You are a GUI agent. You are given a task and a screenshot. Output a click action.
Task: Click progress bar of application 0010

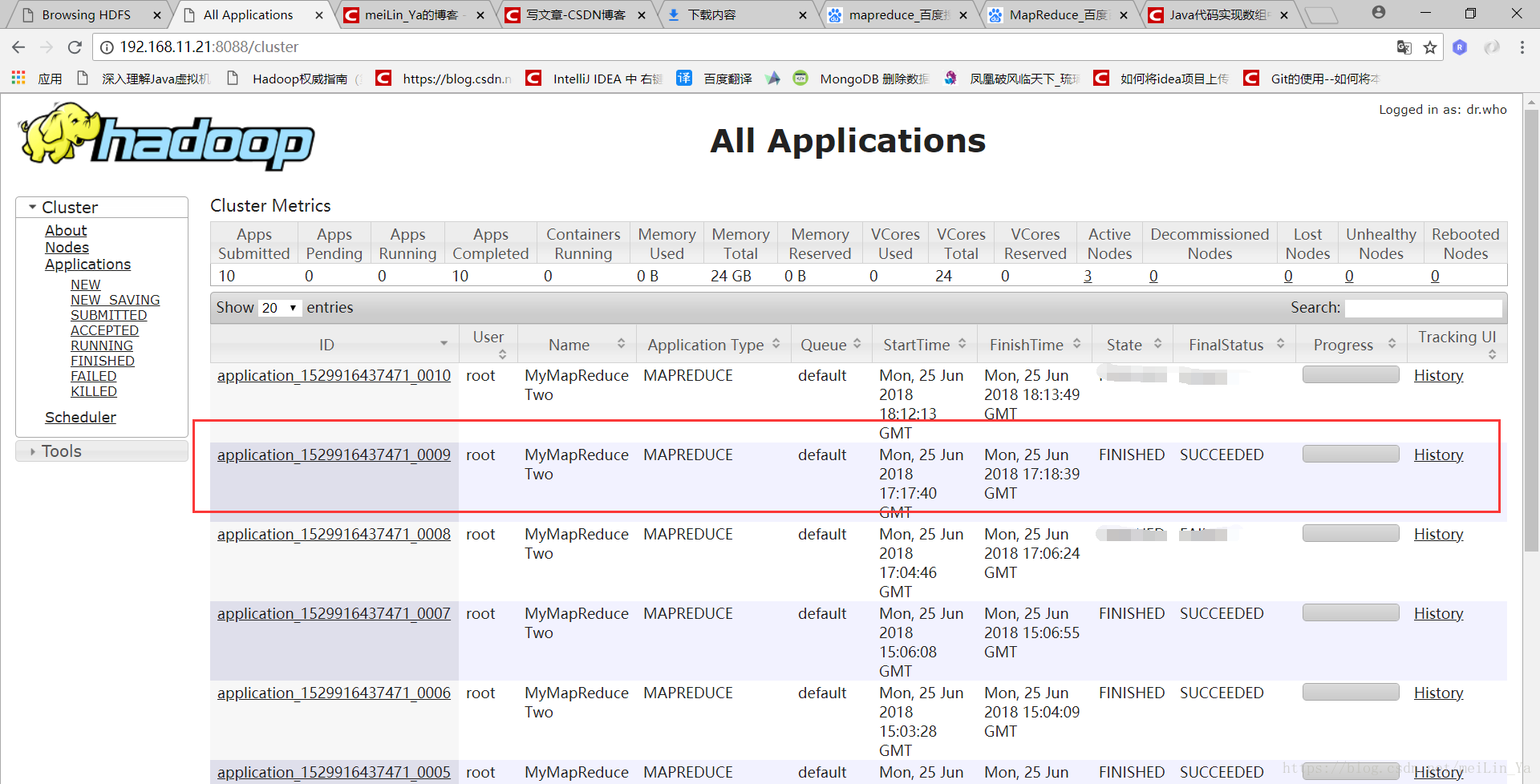pos(1351,374)
